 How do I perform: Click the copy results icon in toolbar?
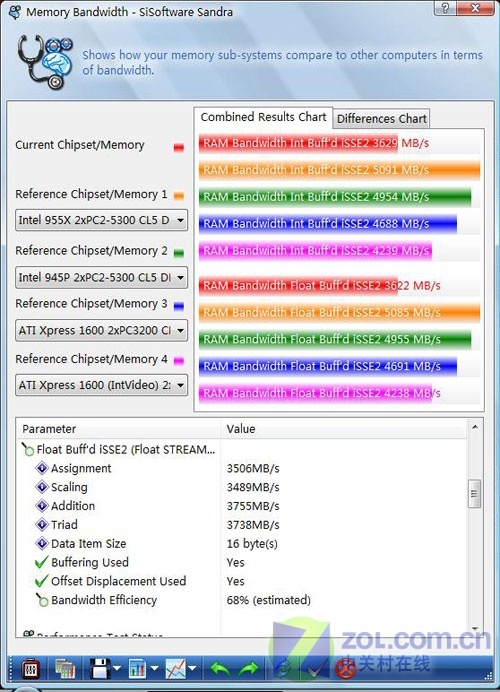[x=65, y=669]
